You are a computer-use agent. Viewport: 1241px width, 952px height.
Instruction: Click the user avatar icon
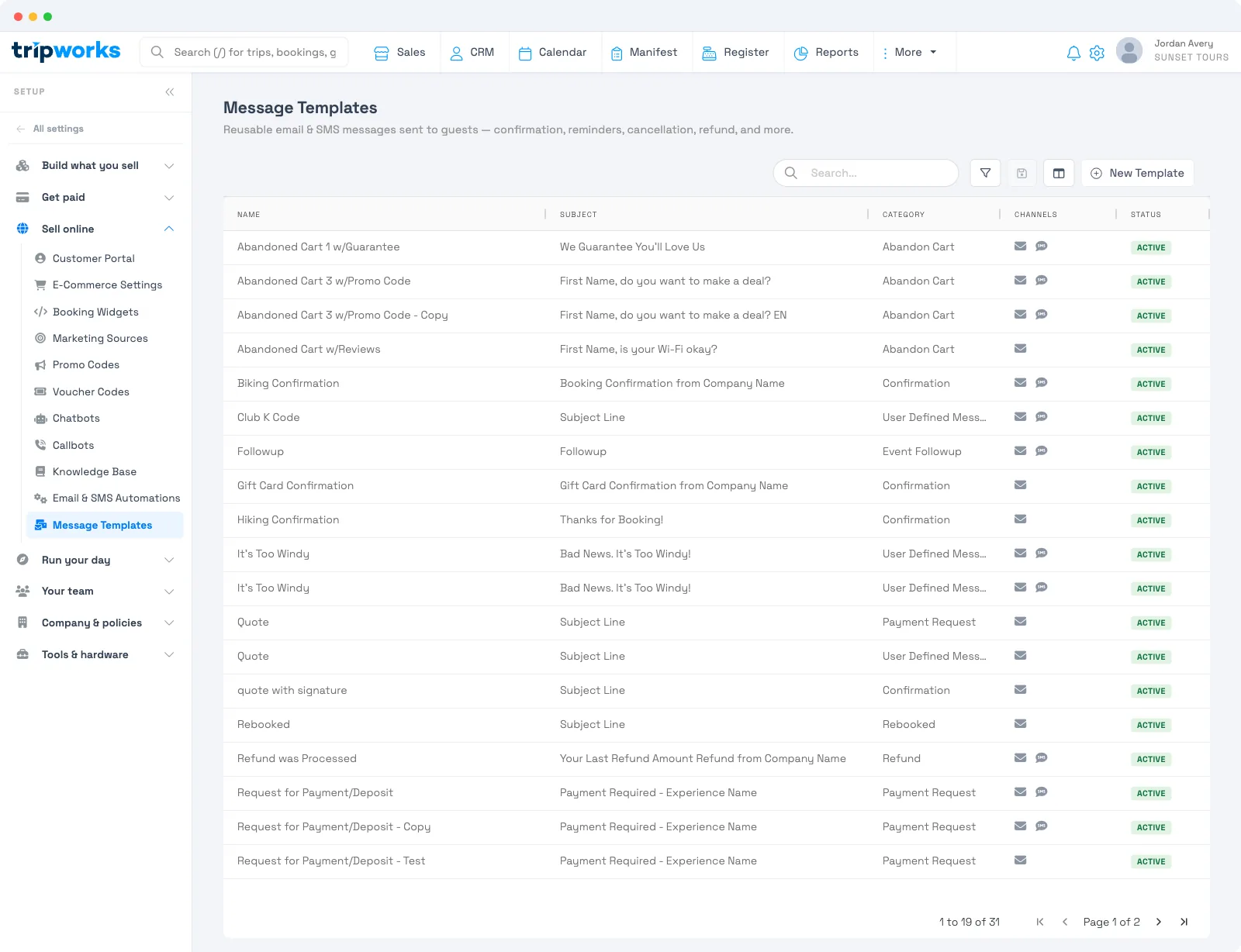click(1129, 51)
